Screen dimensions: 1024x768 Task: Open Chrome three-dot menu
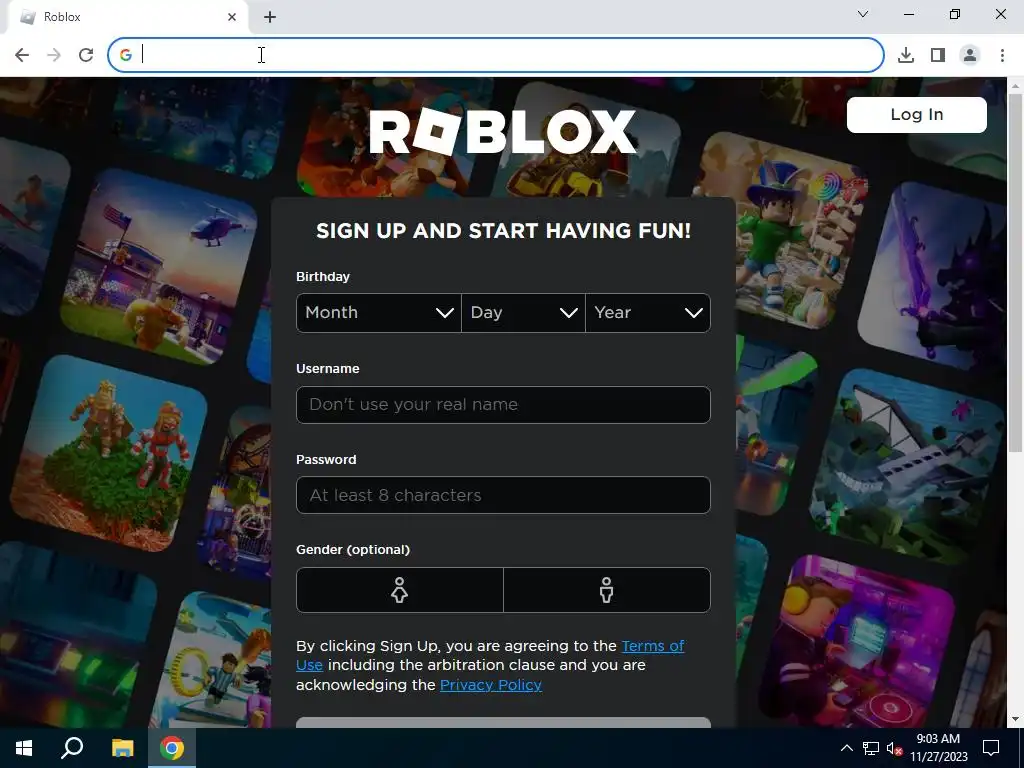coord(1002,55)
